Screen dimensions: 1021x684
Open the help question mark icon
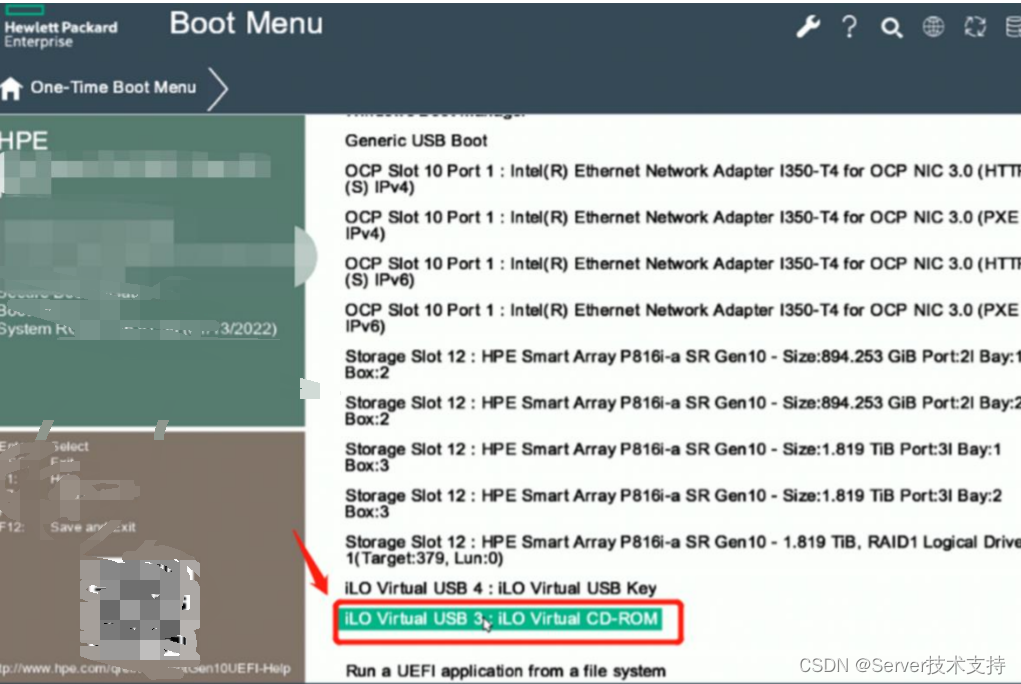click(x=849, y=27)
